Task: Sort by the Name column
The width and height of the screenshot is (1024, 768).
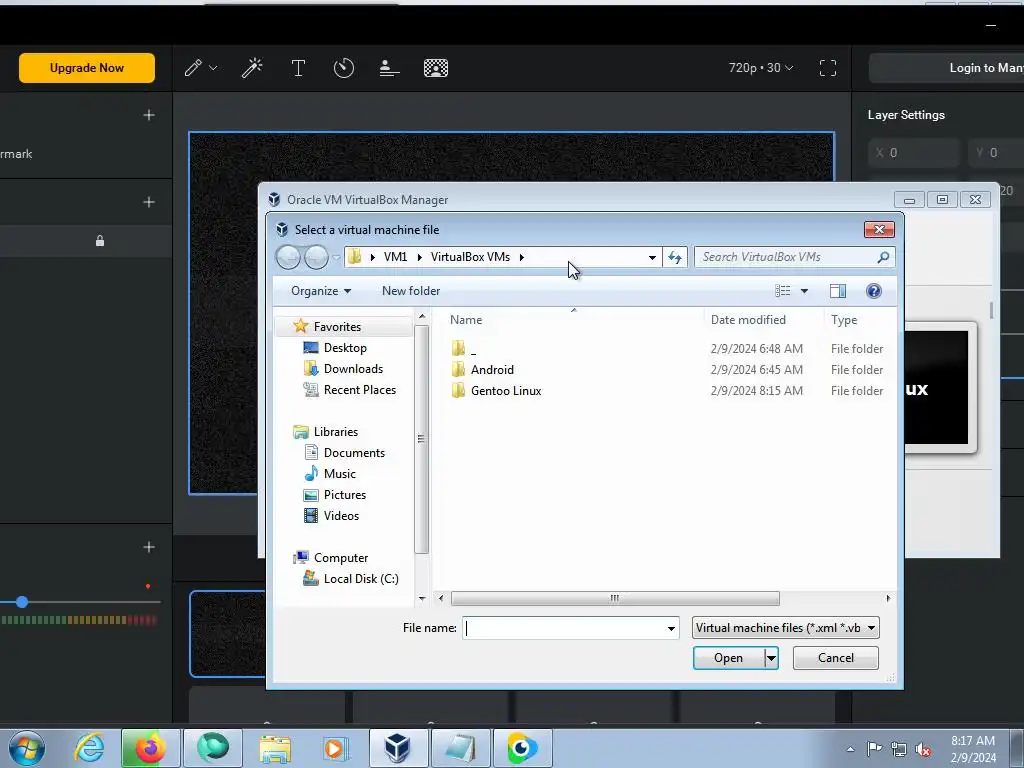Action: click(x=466, y=320)
